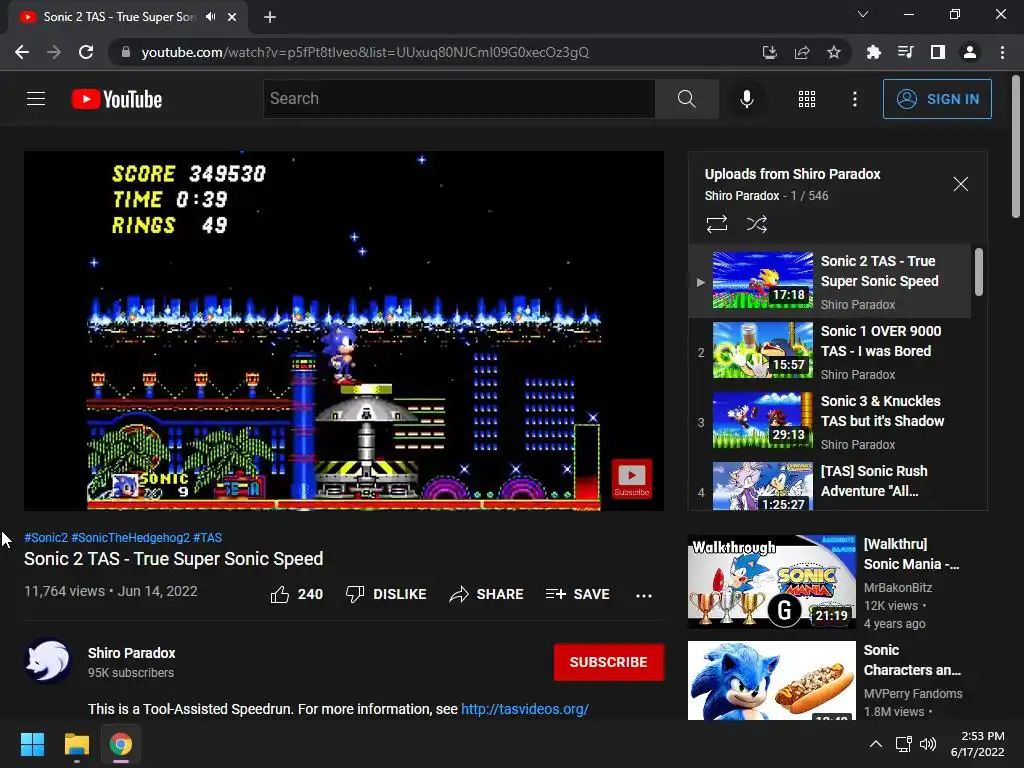This screenshot has height=768, width=1024.
Task: Click the browser forward arrow
Action: (x=54, y=52)
